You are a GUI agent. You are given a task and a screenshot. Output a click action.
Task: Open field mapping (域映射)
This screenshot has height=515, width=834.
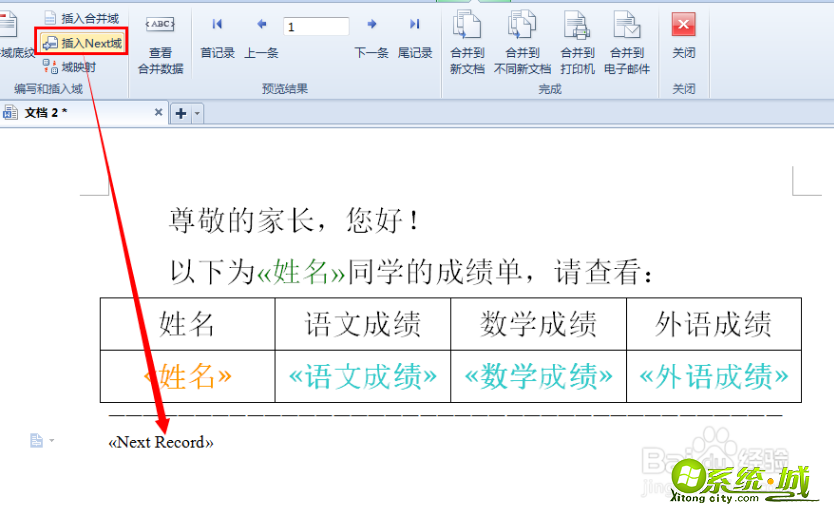(69, 67)
